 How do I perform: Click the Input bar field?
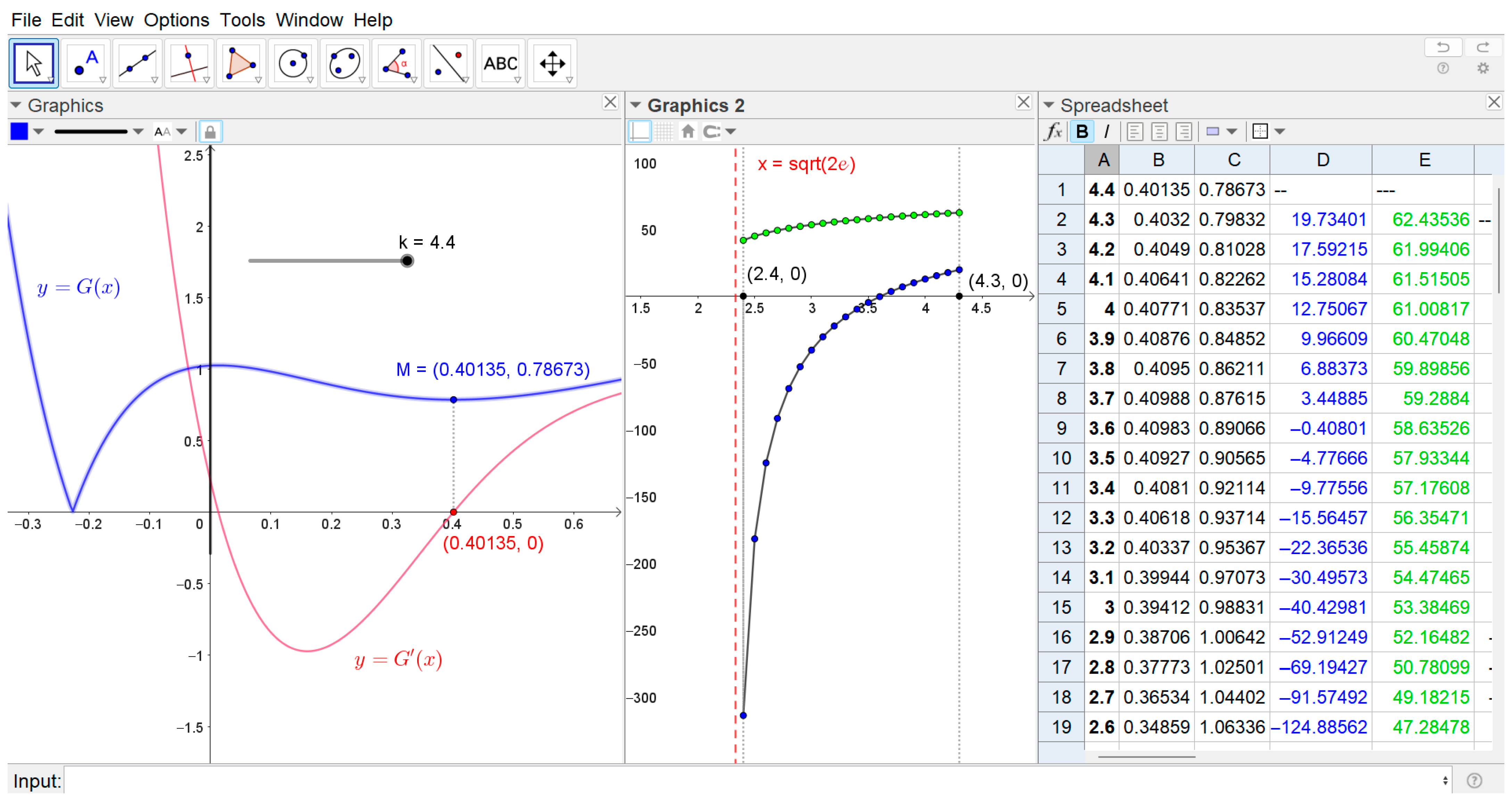pos(757,781)
